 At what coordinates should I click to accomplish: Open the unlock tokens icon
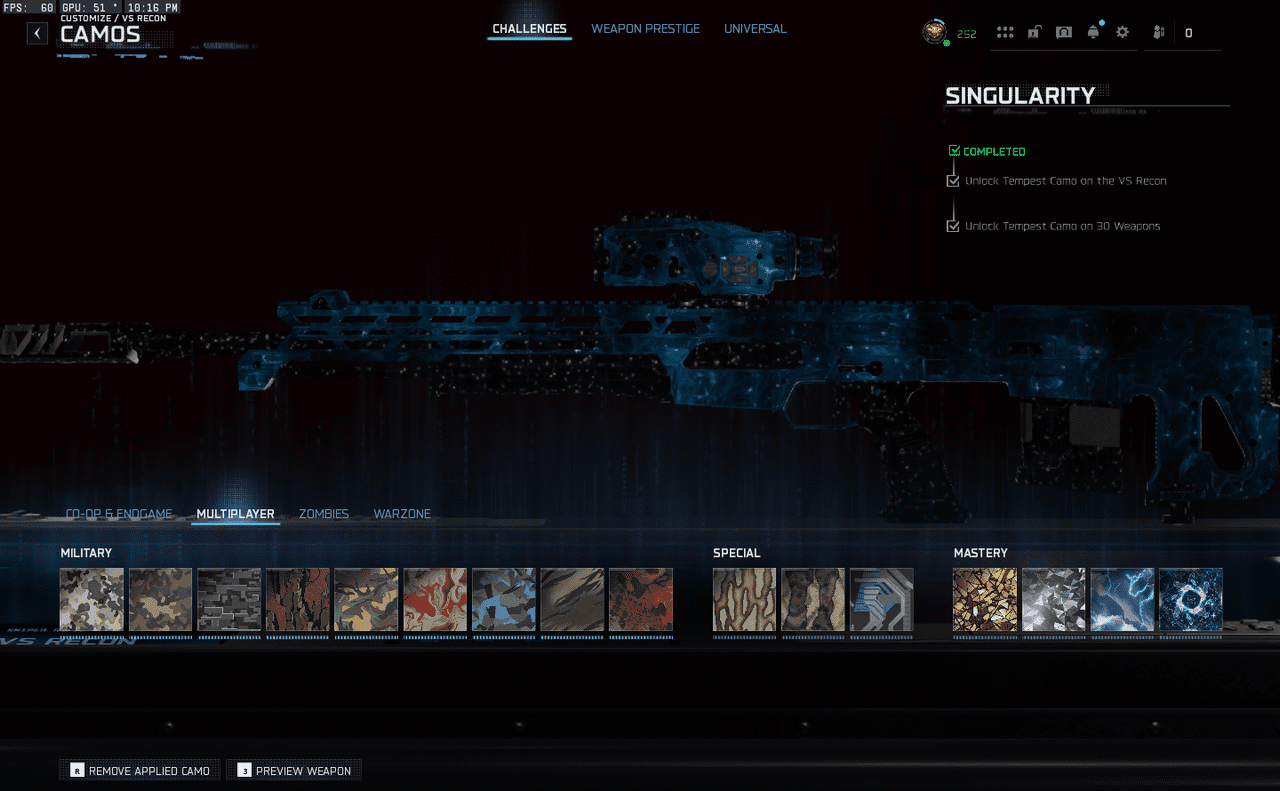click(x=1034, y=32)
